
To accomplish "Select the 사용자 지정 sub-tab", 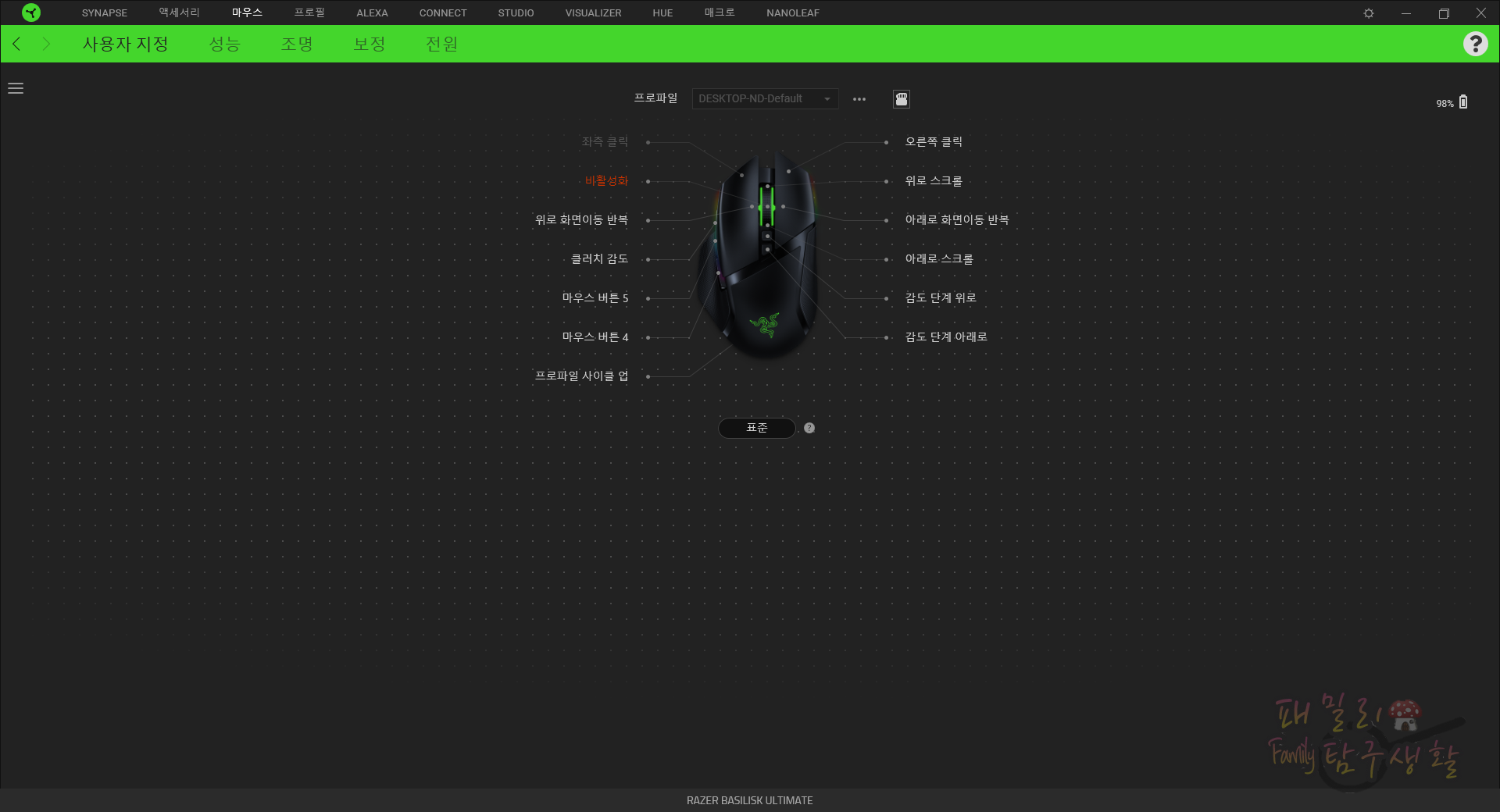I will tap(126, 45).
